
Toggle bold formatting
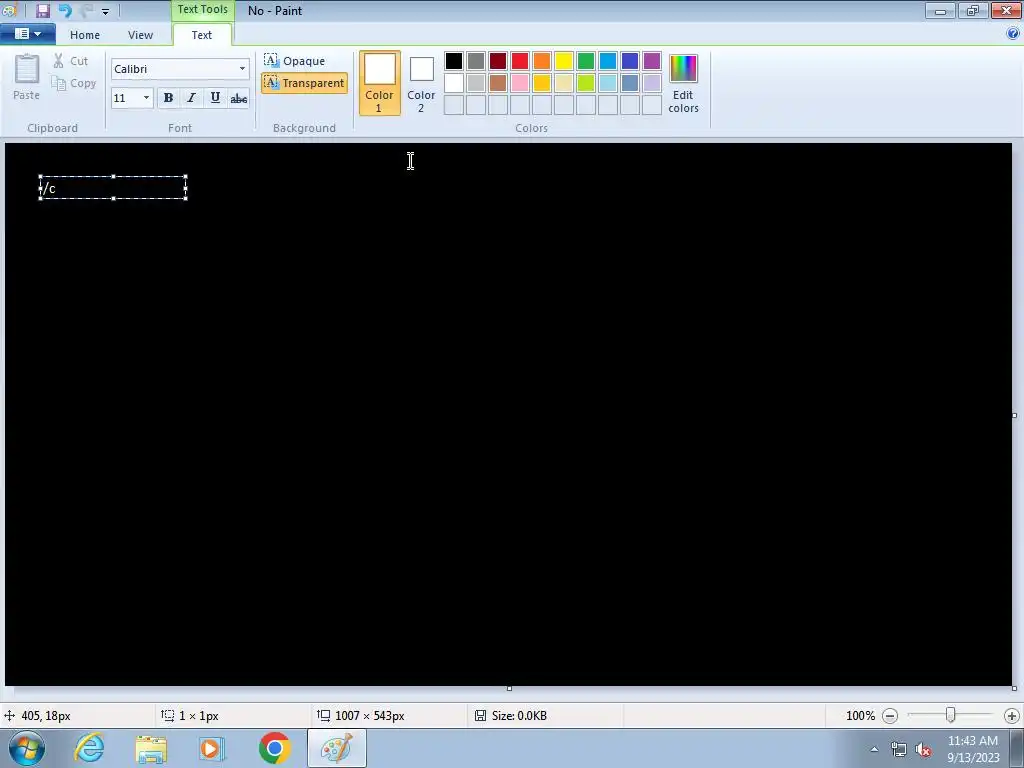click(x=168, y=98)
